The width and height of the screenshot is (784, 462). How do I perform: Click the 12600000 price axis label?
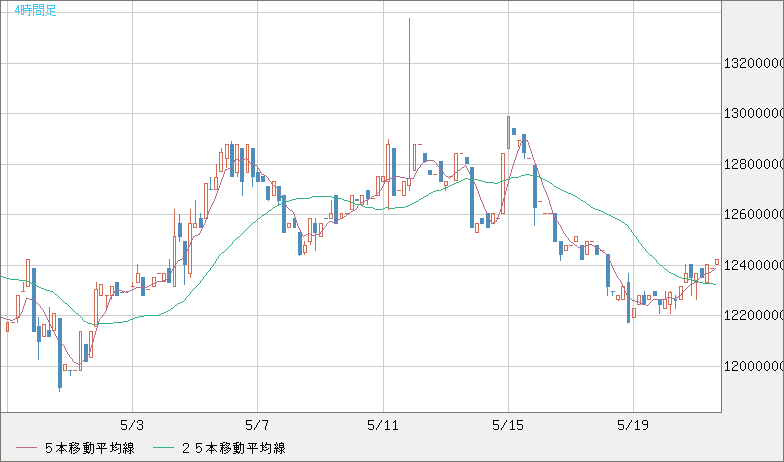(x=754, y=214)
